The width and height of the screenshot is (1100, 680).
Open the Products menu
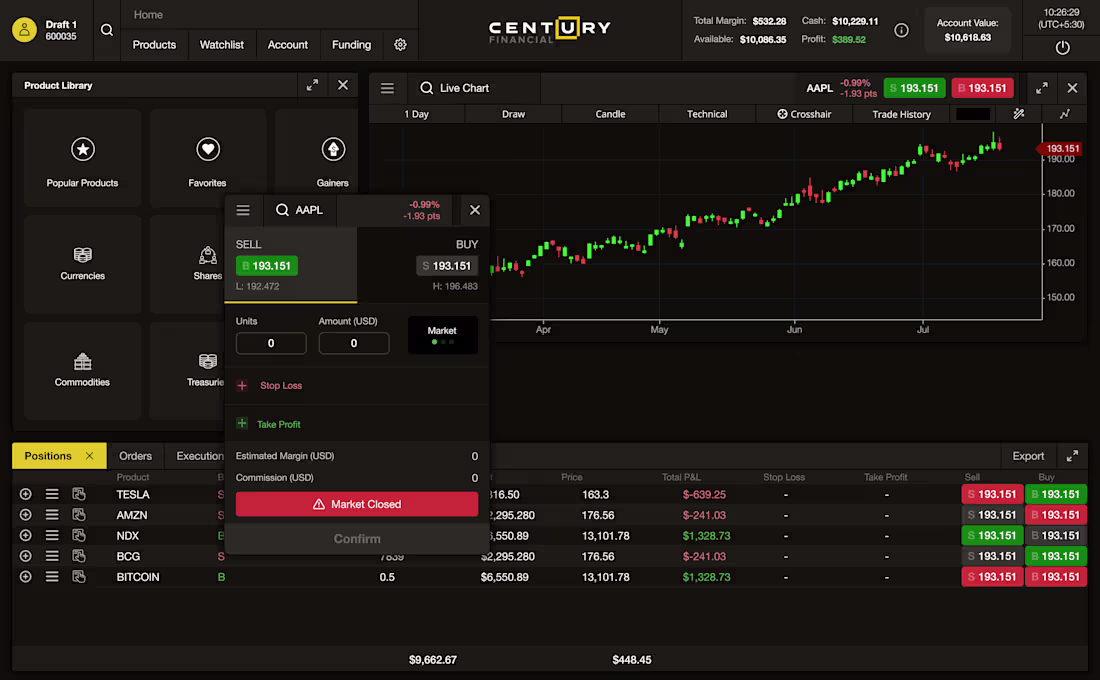154,44
